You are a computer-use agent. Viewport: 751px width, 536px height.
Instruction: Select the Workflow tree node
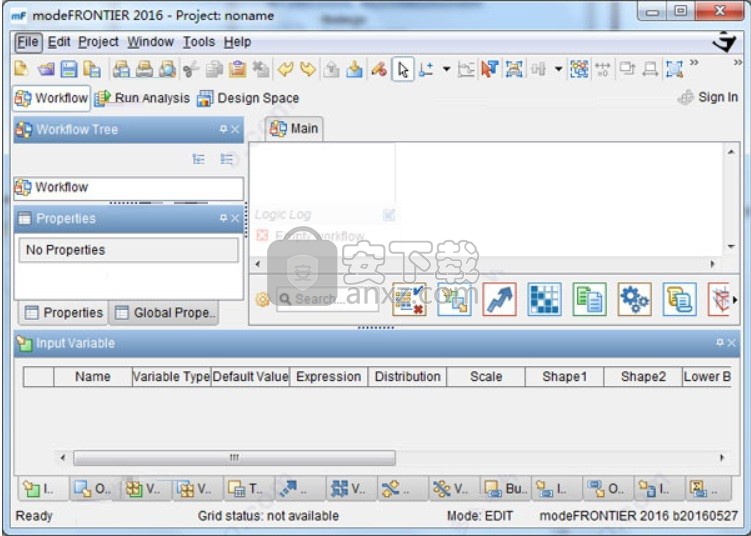128,187
